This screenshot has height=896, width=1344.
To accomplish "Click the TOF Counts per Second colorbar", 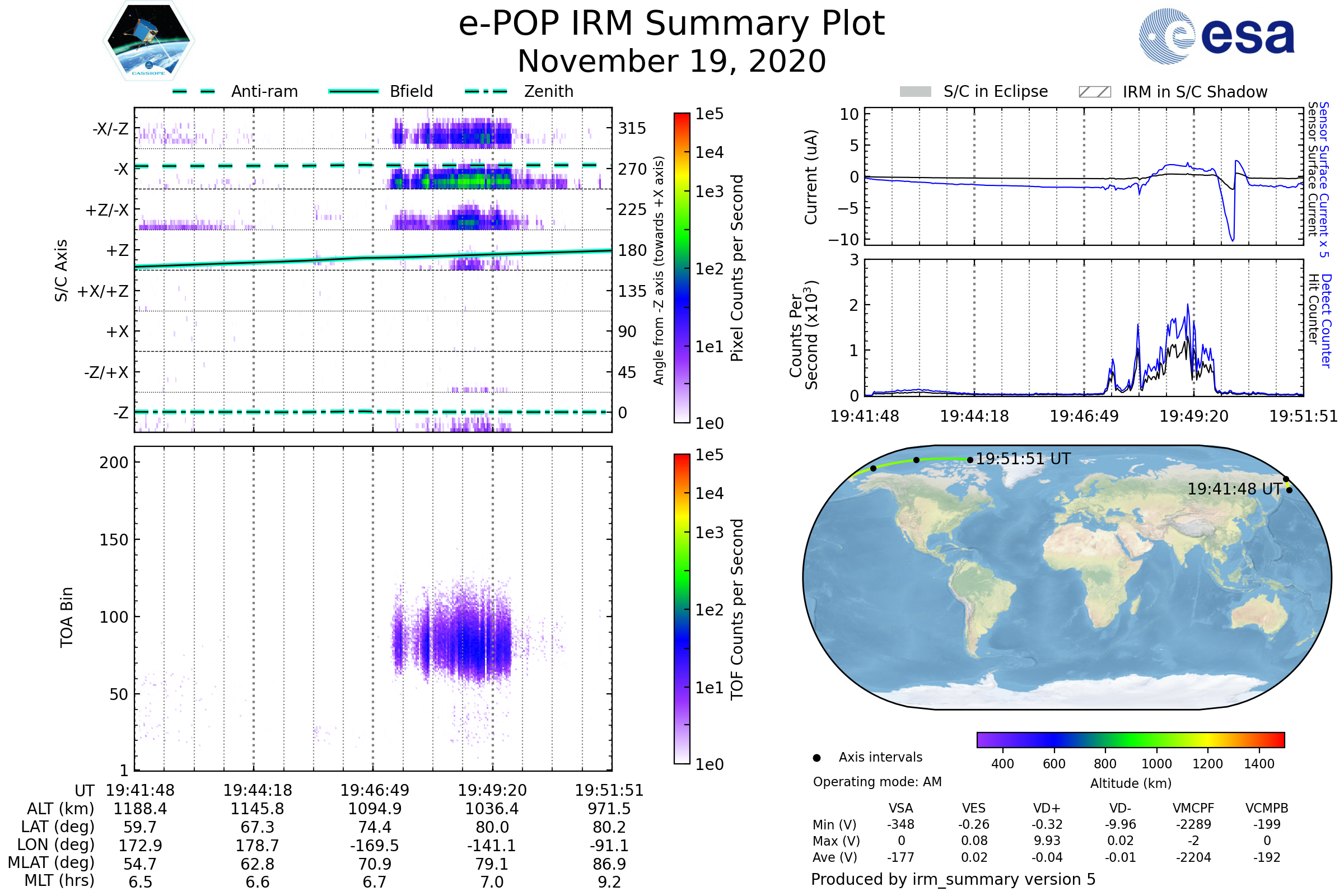I will (x=682, y=609).
